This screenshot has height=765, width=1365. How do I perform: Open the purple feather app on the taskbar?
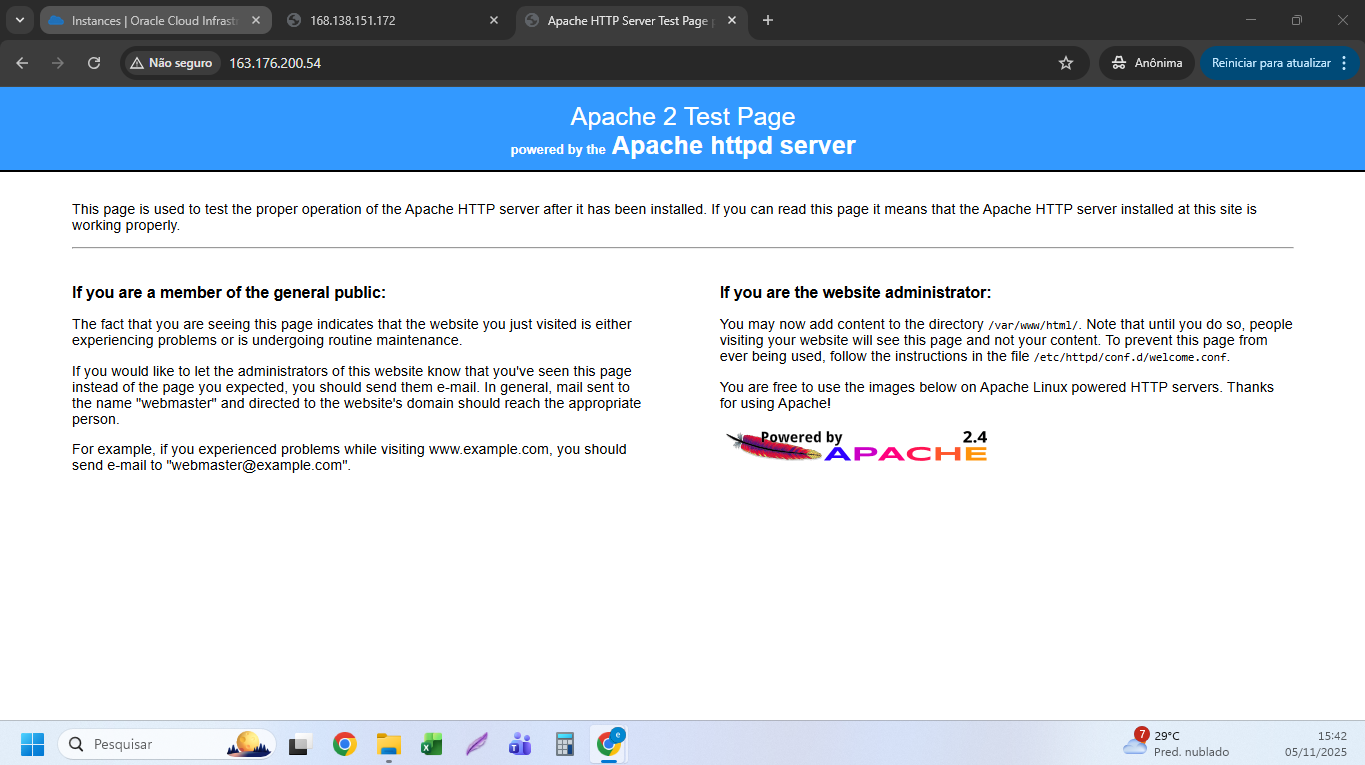click(476, 744)
